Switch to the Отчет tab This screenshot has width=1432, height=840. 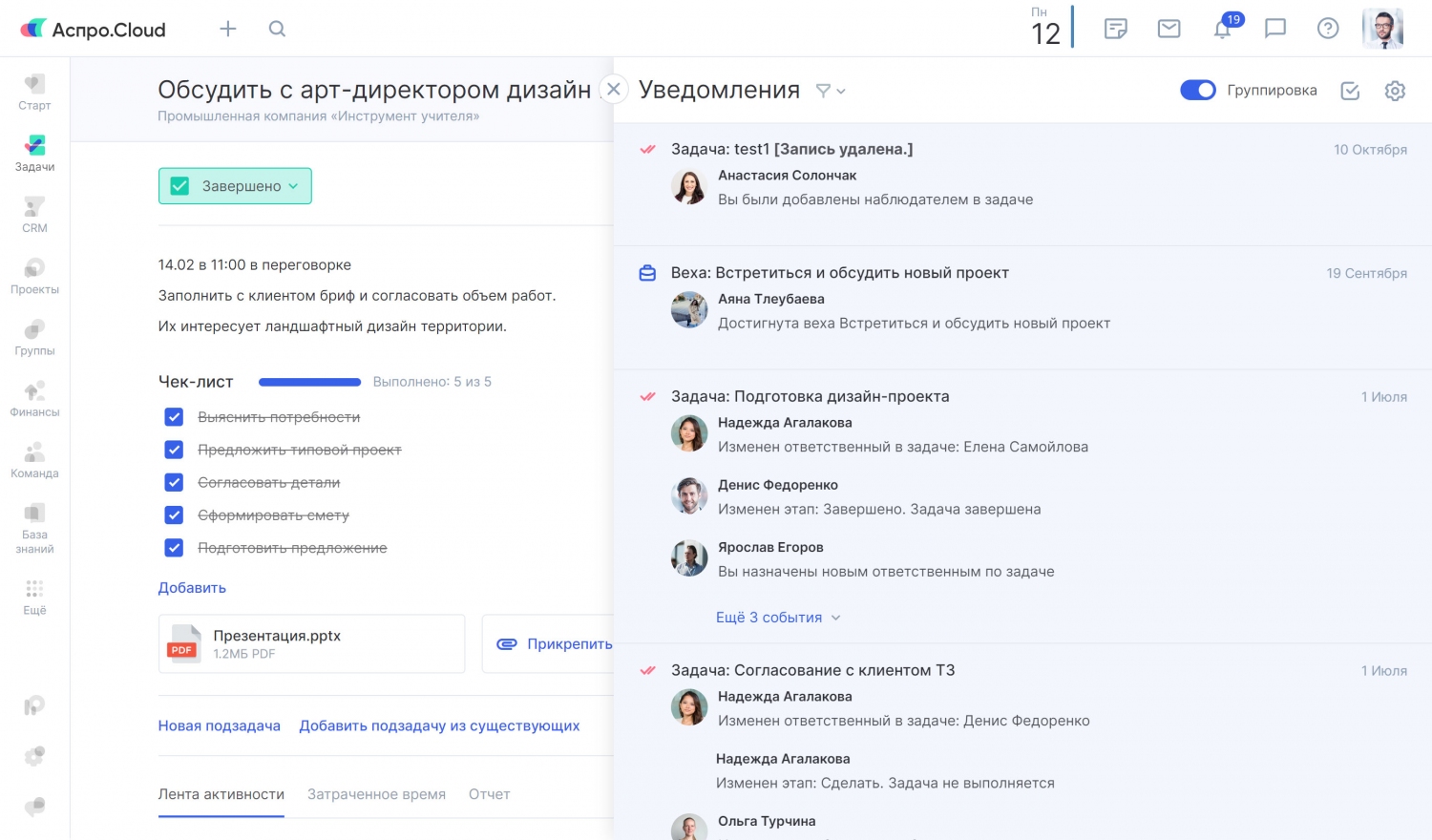pos(489,794)
